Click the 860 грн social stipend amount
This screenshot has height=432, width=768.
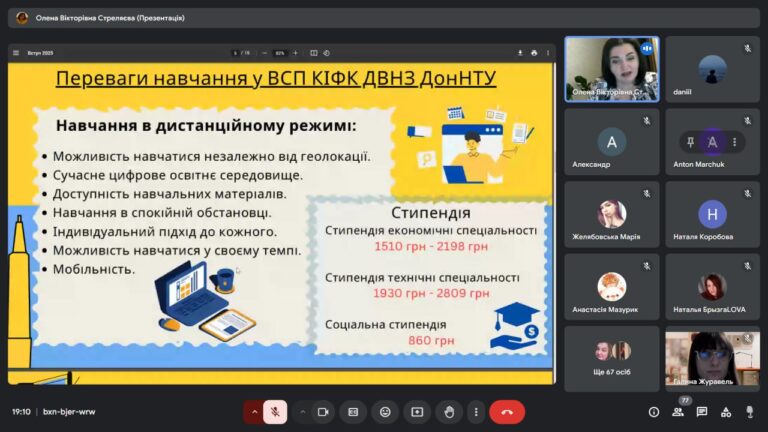pos(431,340)
